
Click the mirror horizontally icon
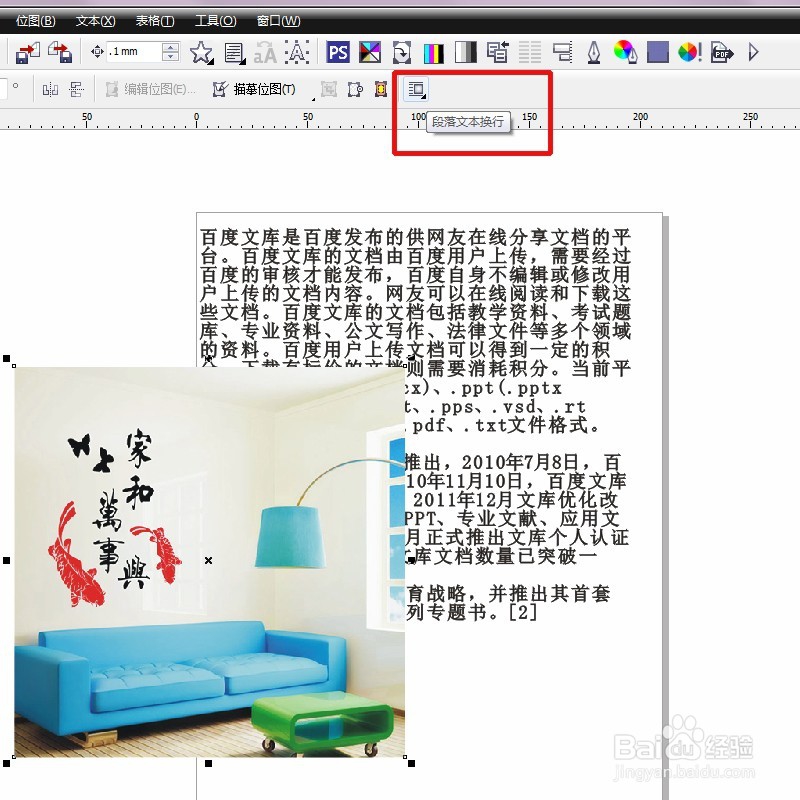pyautogui.click(x=50, y=90)
